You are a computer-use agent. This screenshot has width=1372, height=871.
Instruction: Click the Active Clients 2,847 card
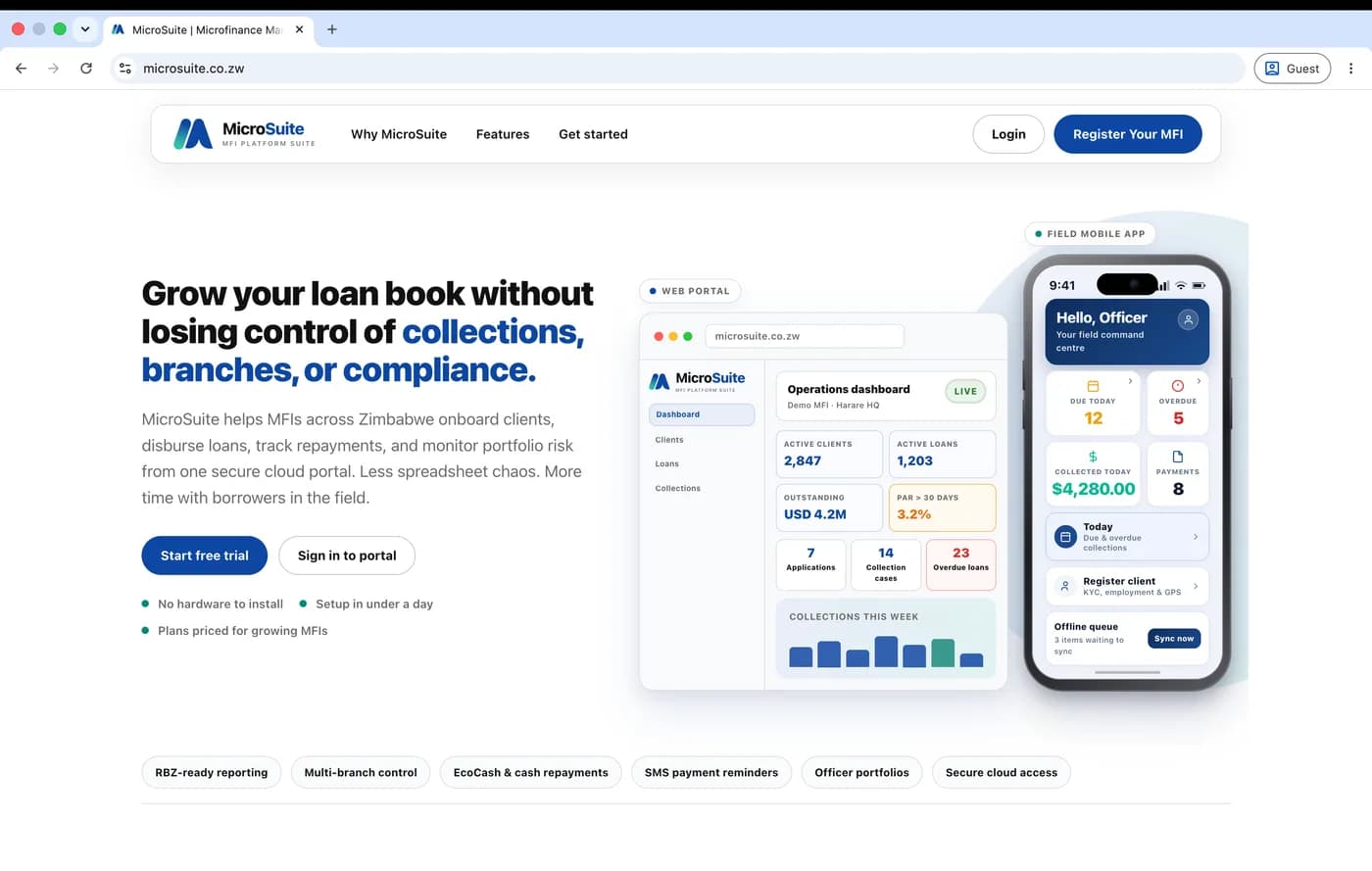829,455
